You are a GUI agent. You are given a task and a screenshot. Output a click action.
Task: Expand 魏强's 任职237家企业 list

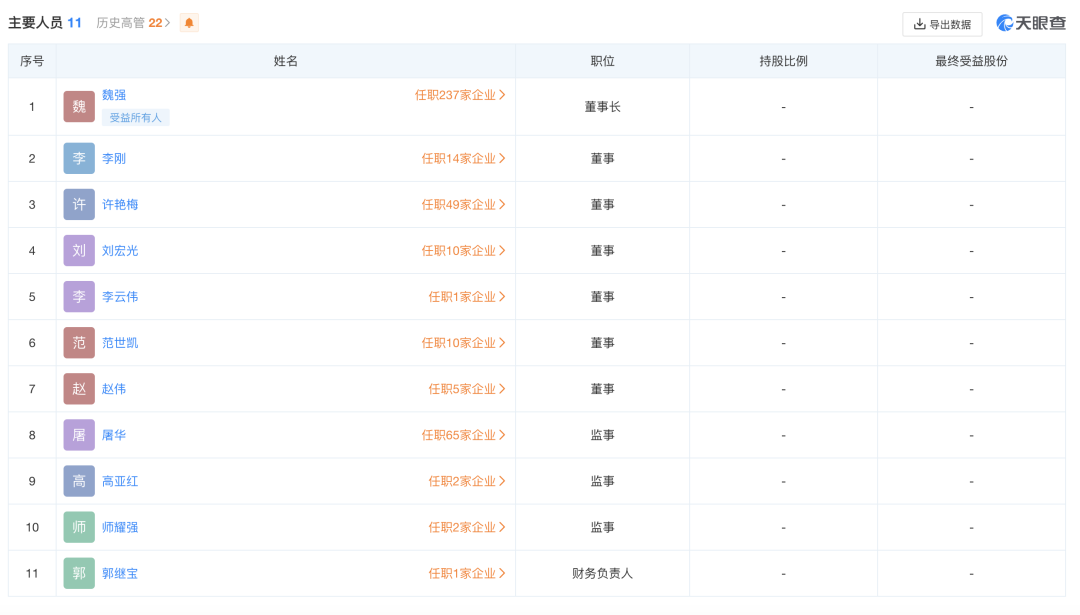(460, 95)
